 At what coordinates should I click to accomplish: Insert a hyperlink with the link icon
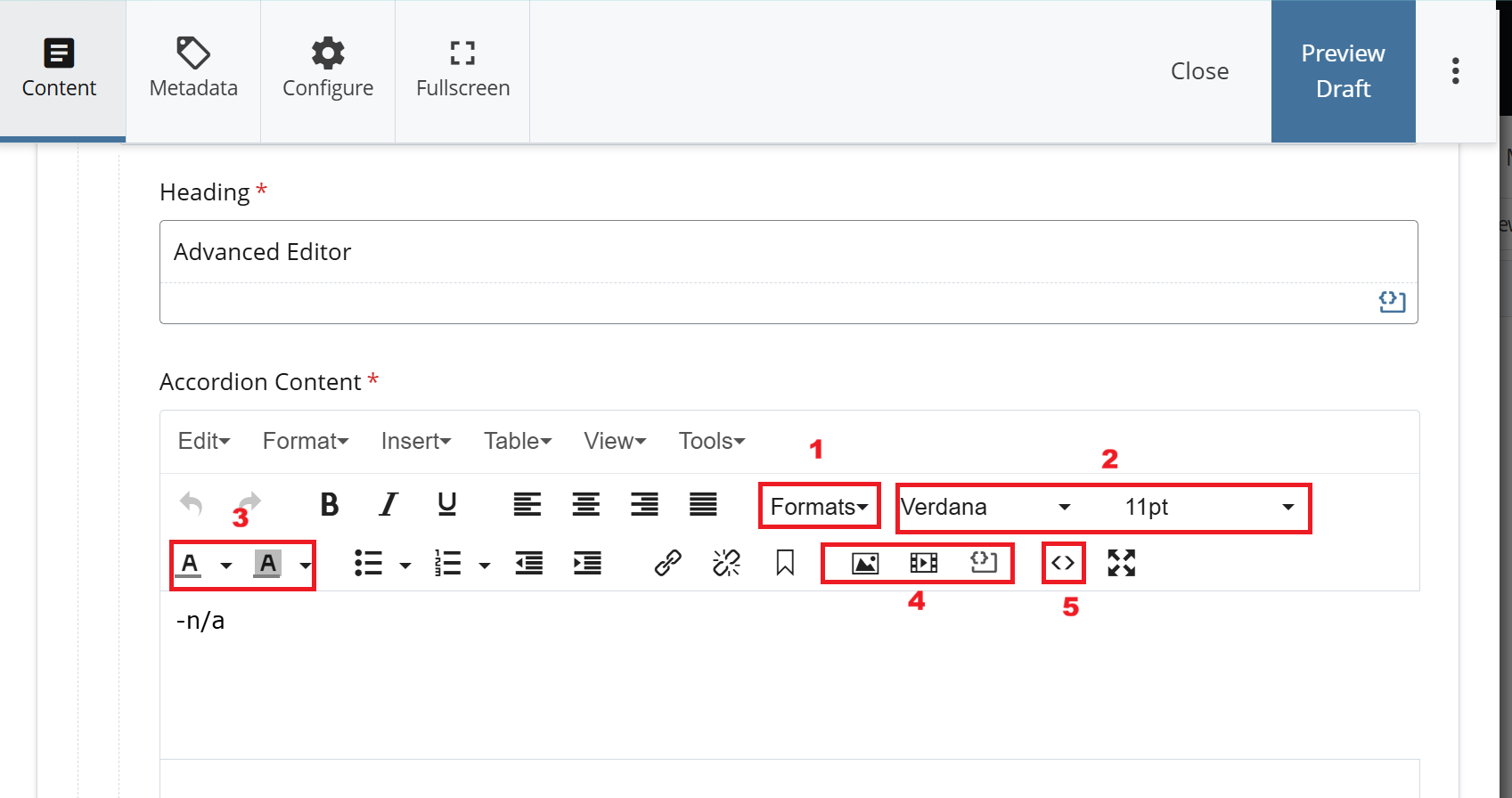pos(667,563)
